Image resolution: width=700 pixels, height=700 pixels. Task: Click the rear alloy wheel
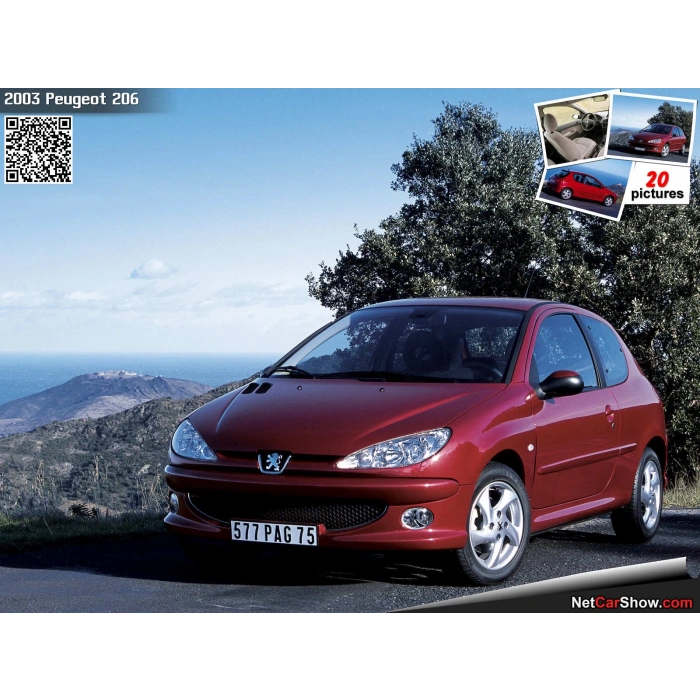pyautogui.click(x=649, y=494)
